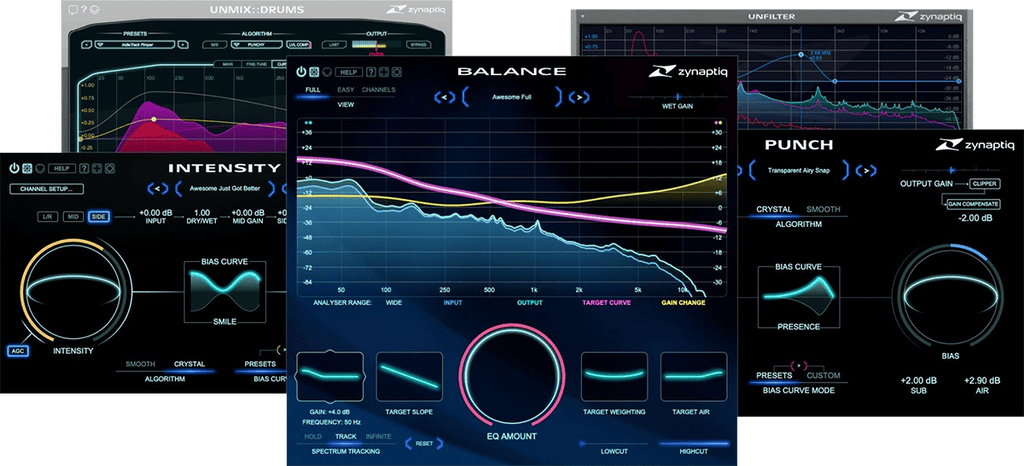Click the Bias Curve presets arrow in Punch
Screen dimensions: 1024x466
point(797,364)
